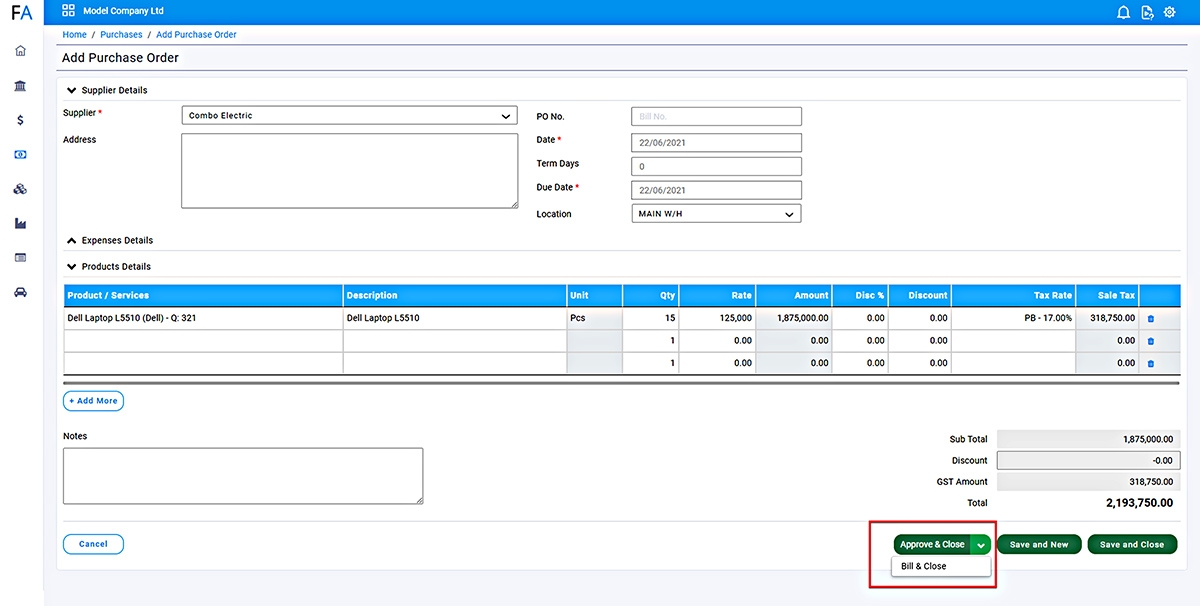
Task: Open the Home dashboard sidebar icon
Action: pos(21,51)
